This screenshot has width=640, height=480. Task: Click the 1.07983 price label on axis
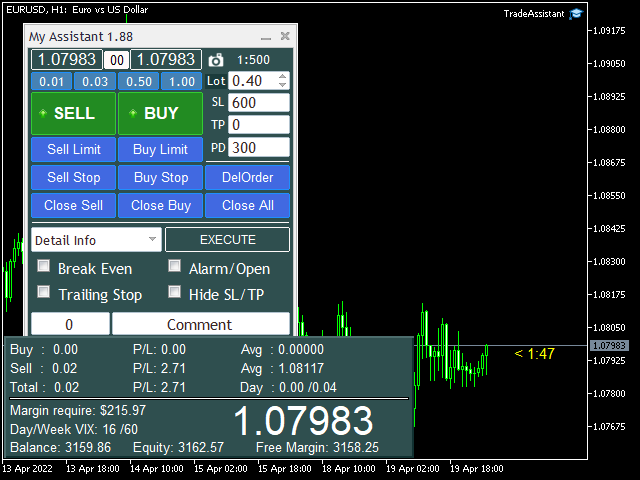[609, 346]
